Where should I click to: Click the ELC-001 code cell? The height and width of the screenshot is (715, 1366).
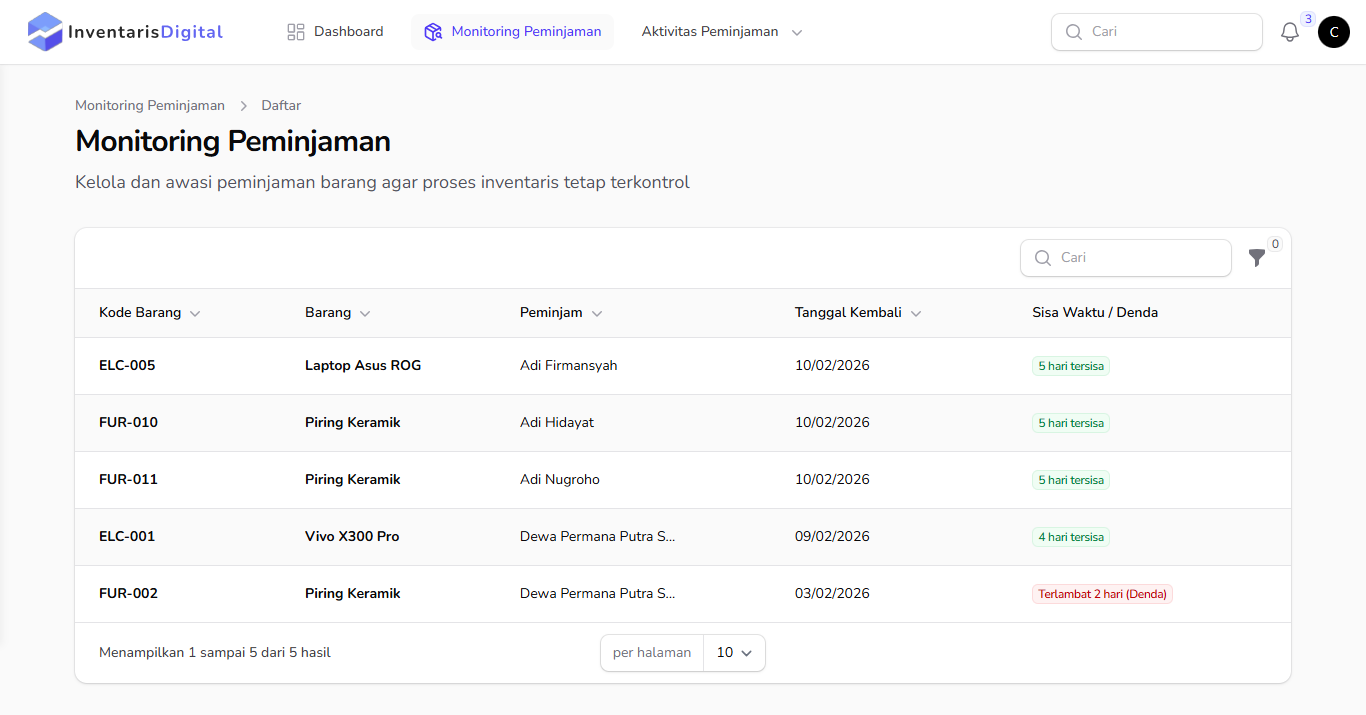(127, 537)
